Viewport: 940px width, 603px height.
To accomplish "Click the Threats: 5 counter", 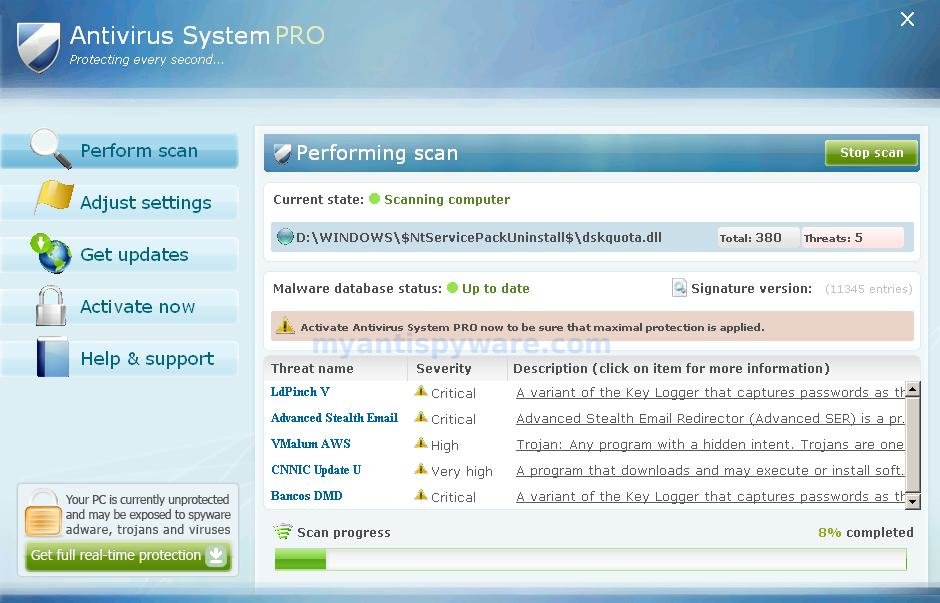I will pyautogui.click(x=853, y=238).
